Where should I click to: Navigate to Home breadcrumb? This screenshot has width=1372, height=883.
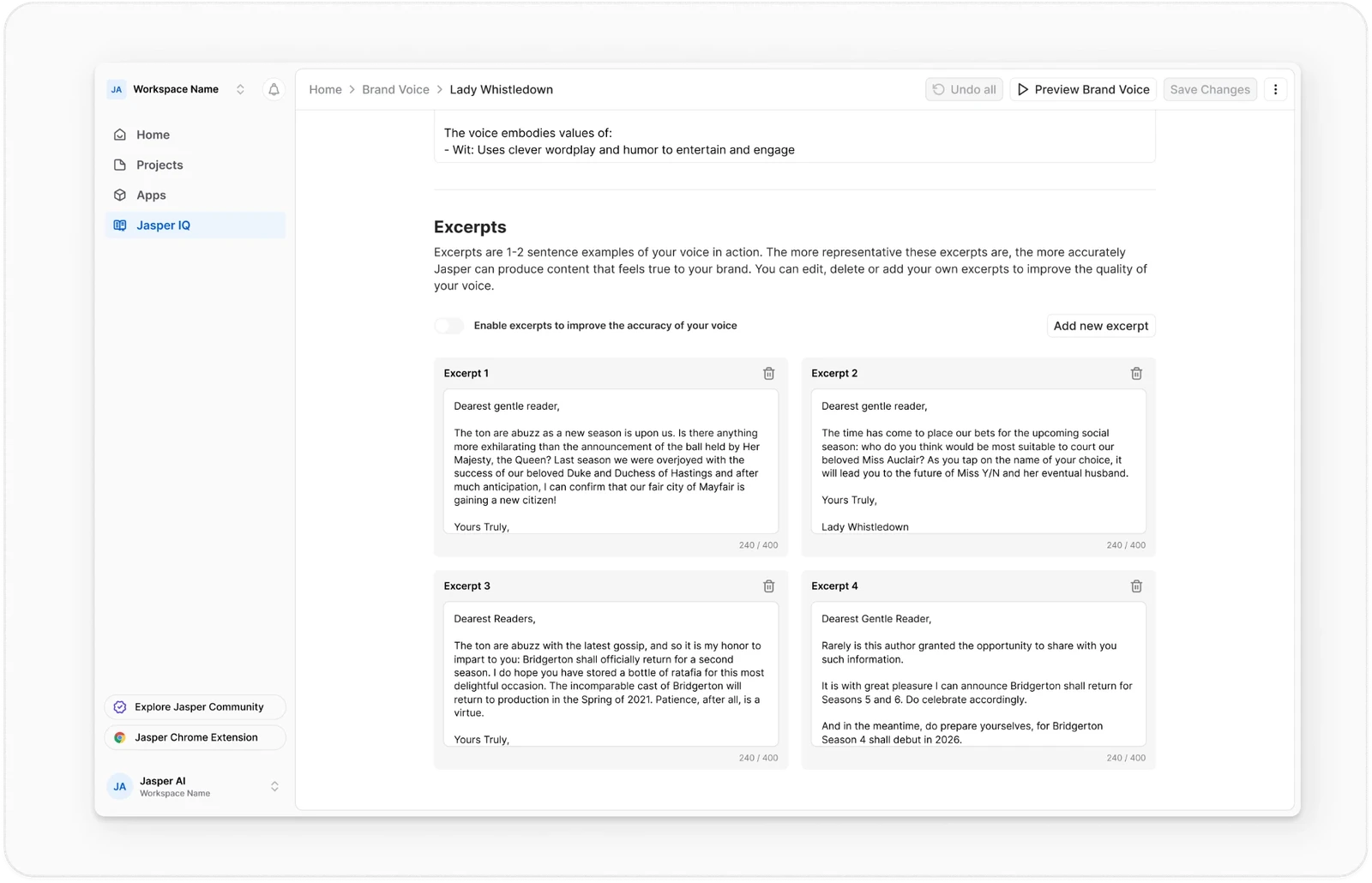click(x=325, y=89)
